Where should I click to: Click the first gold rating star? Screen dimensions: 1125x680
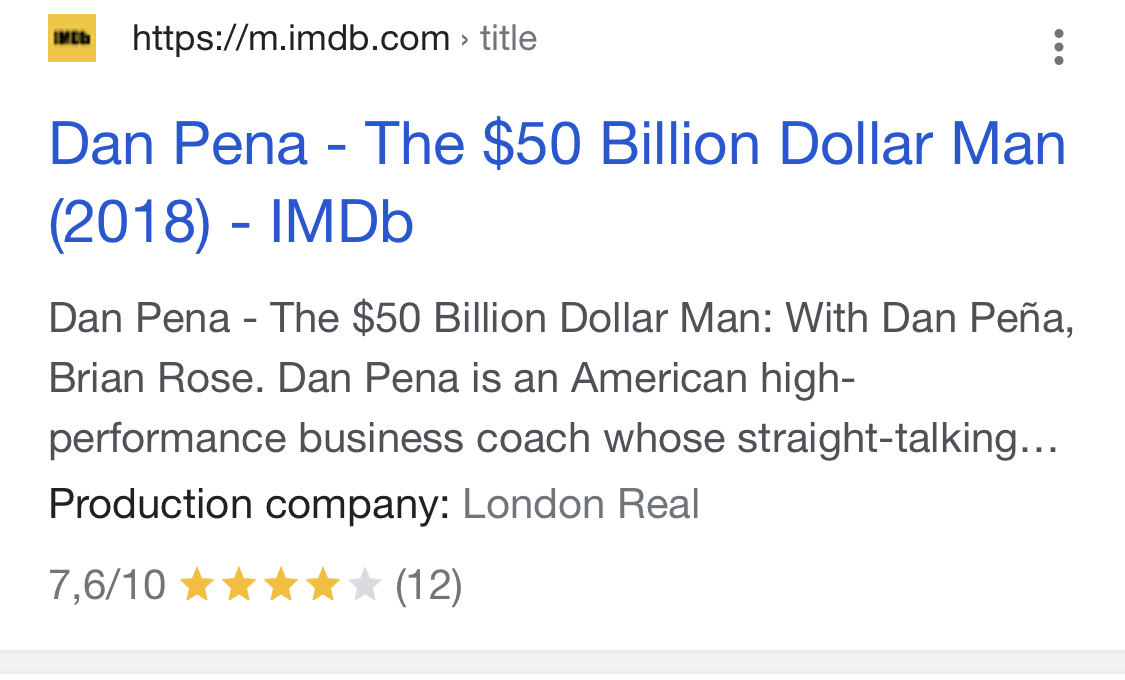pyautogui.click(x=196, y=585)
